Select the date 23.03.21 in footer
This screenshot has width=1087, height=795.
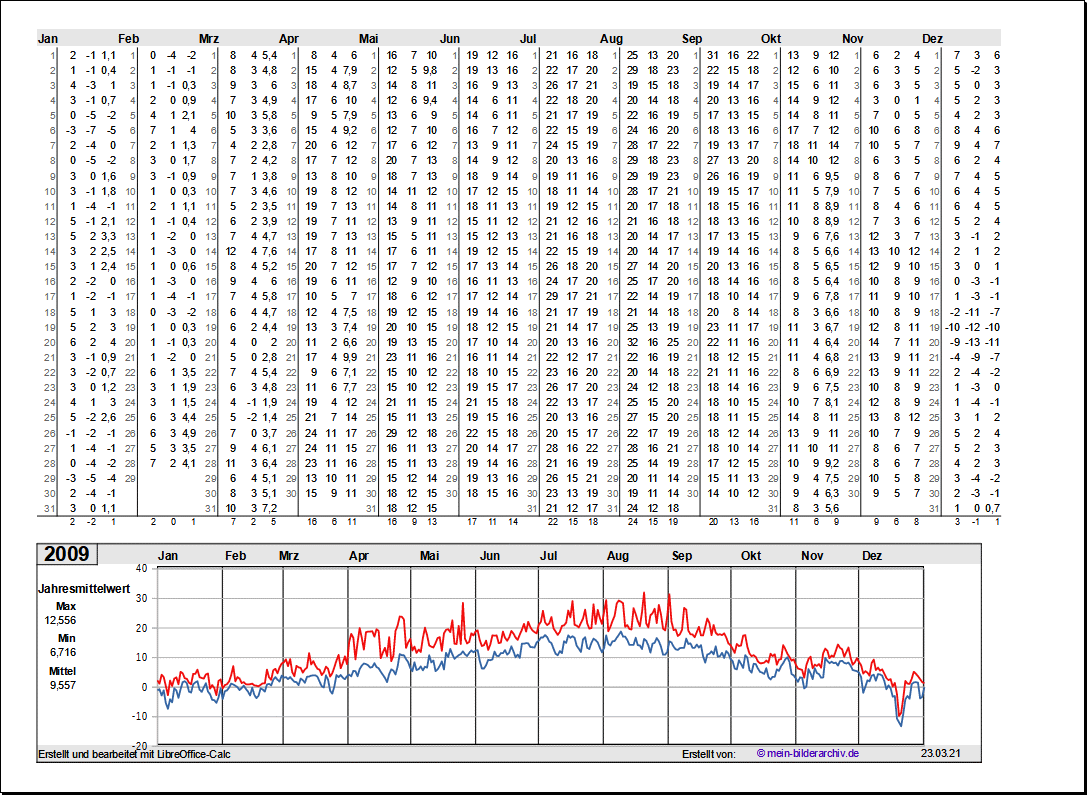click(x=941, y=753)
